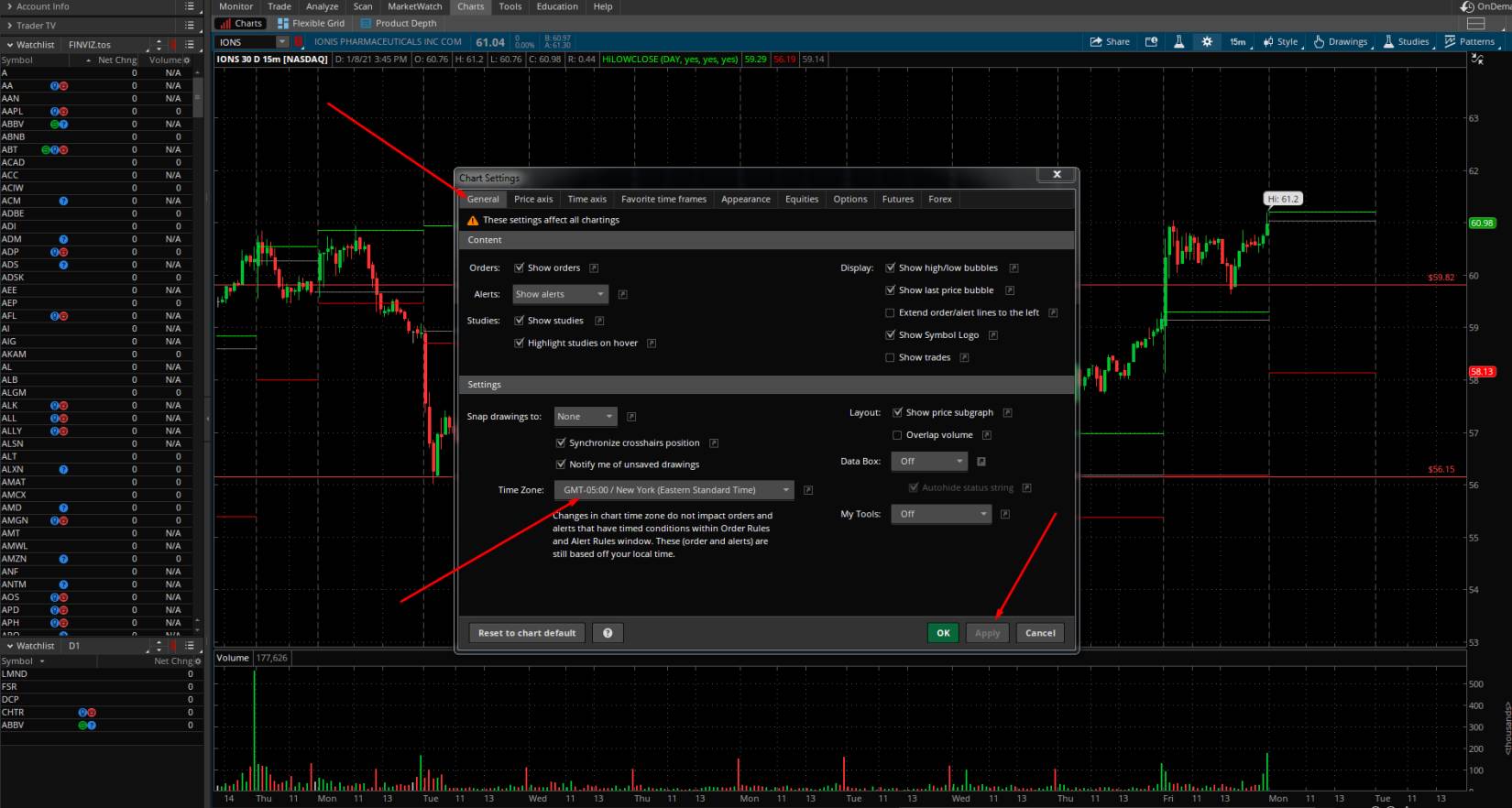1512x808 pixels.
Task: Toggle Show Symbol Logo checkbox
Action: tap(890, 335)
